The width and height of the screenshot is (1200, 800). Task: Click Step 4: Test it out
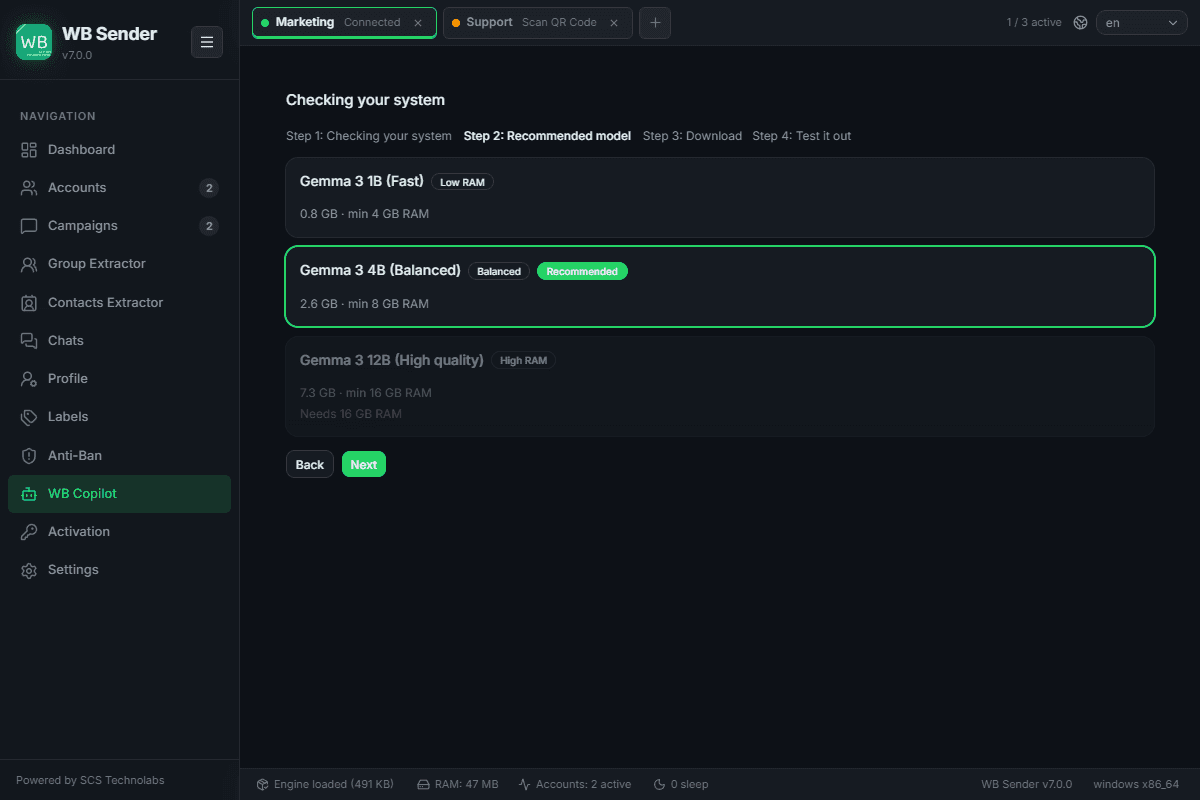tap(802, 136)
